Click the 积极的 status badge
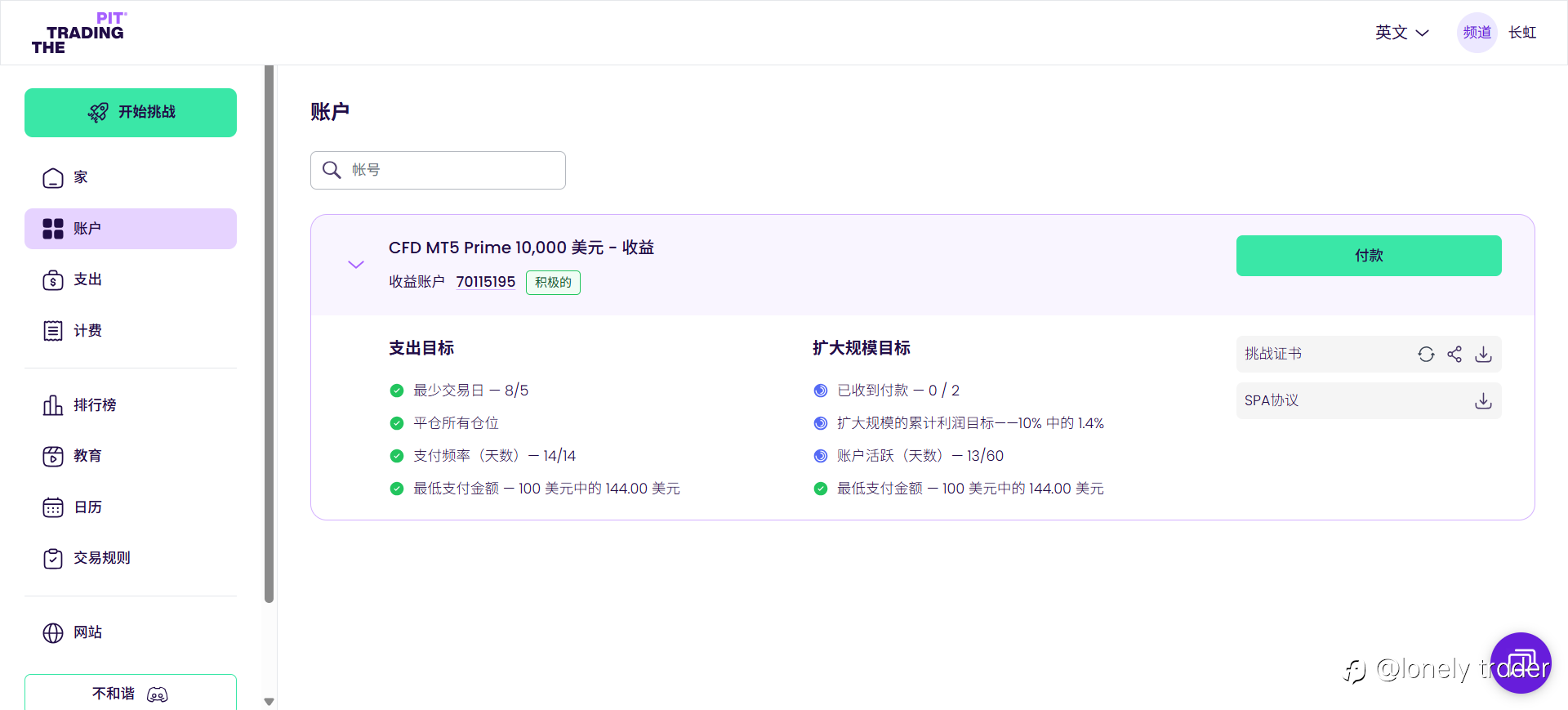 (553, 283)
